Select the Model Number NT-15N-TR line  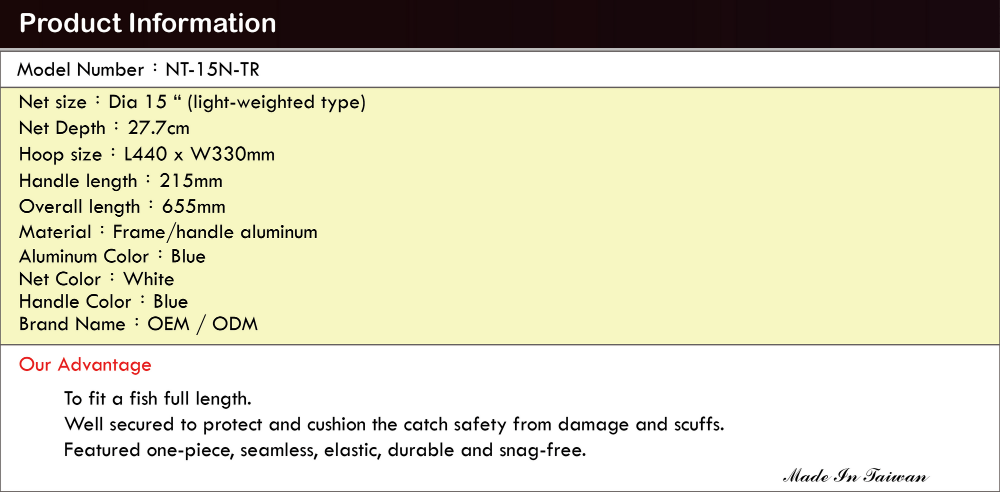tap(138, 70)
